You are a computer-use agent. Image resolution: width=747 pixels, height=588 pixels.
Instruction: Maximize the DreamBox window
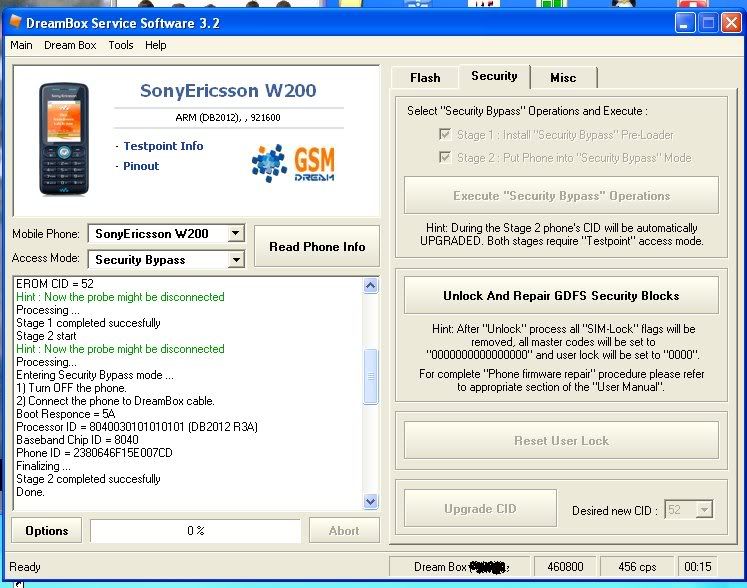(708, 22)
